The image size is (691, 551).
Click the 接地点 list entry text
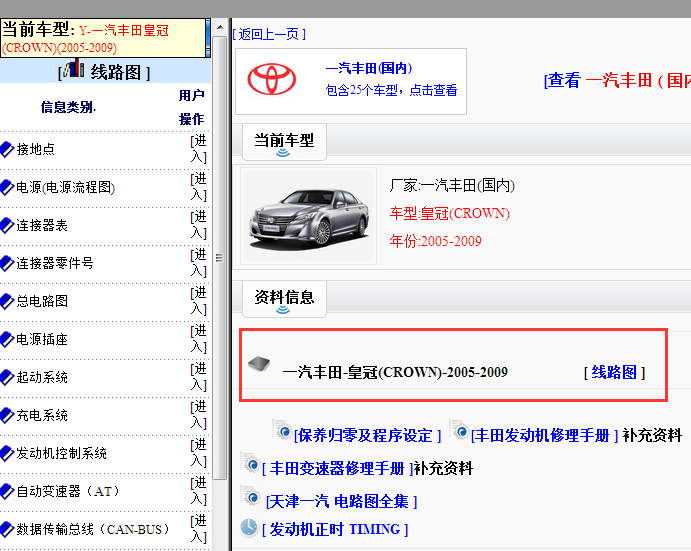pos(36,149)
